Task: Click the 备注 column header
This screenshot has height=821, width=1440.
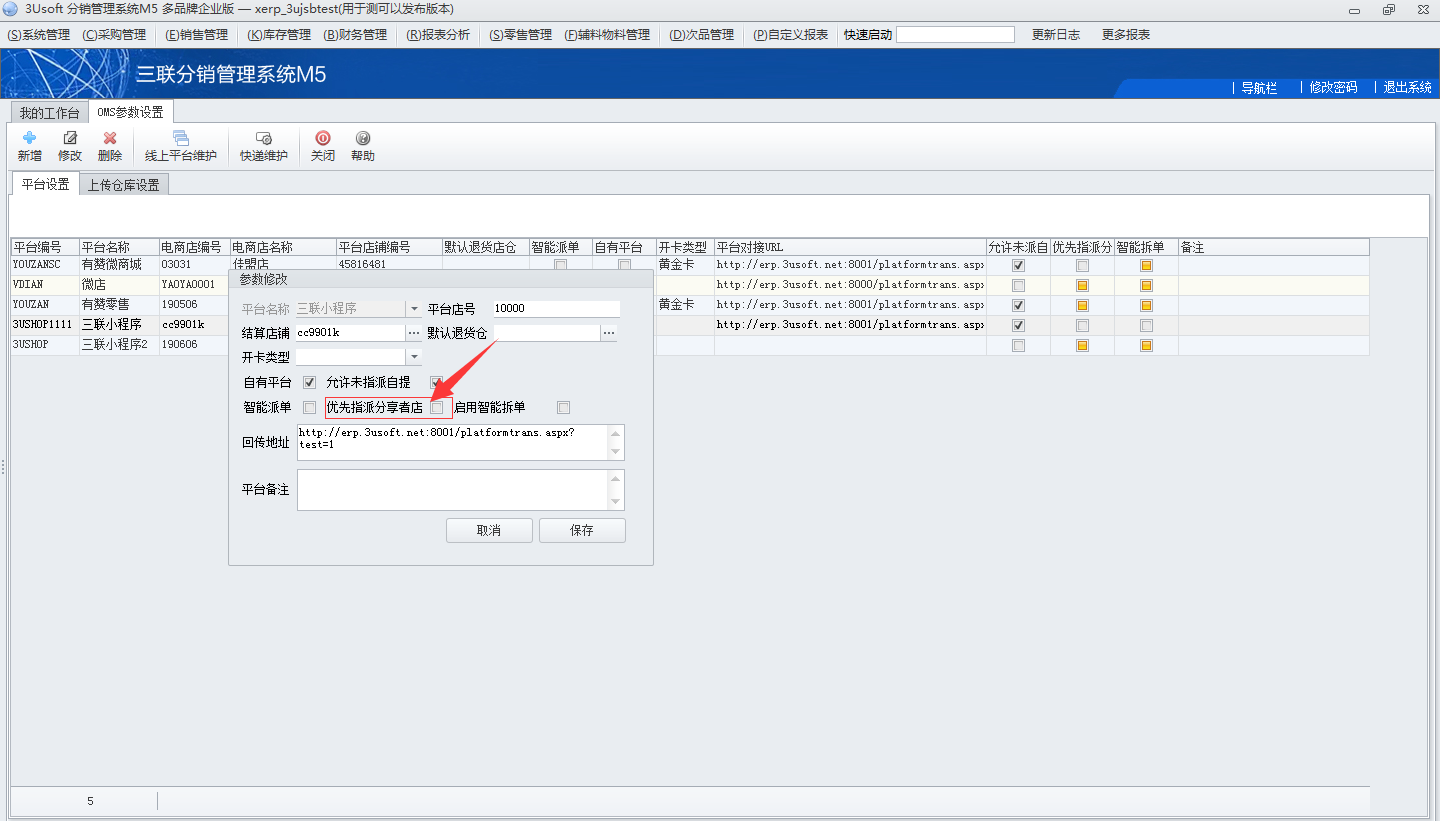Action: (1273, 247)
